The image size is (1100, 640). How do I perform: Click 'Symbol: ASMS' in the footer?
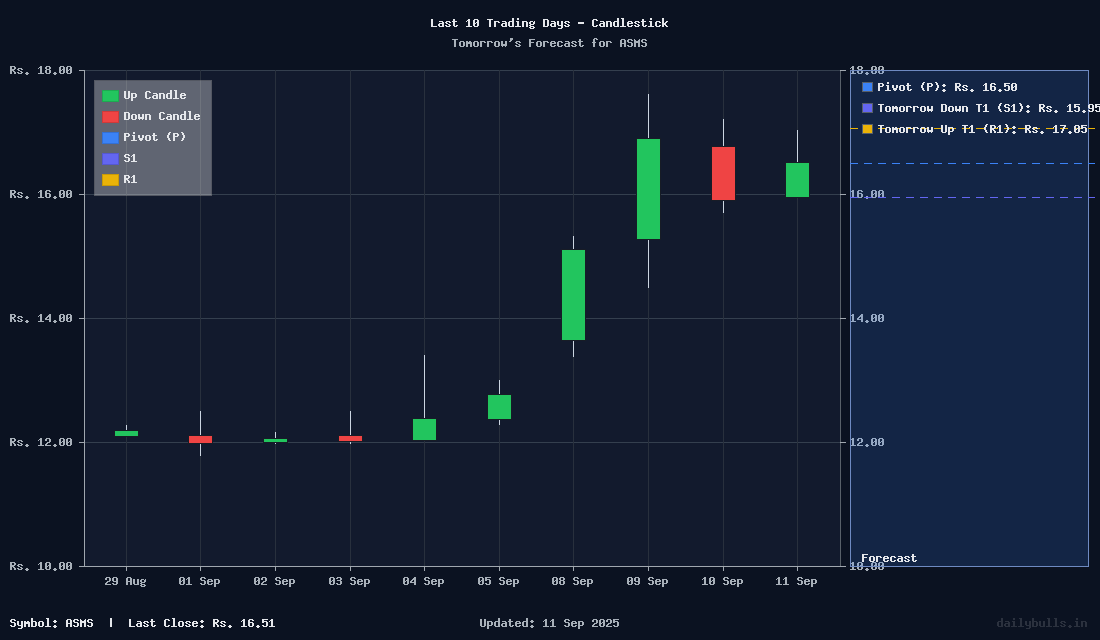pyautogui.click(x=51, y=623)
